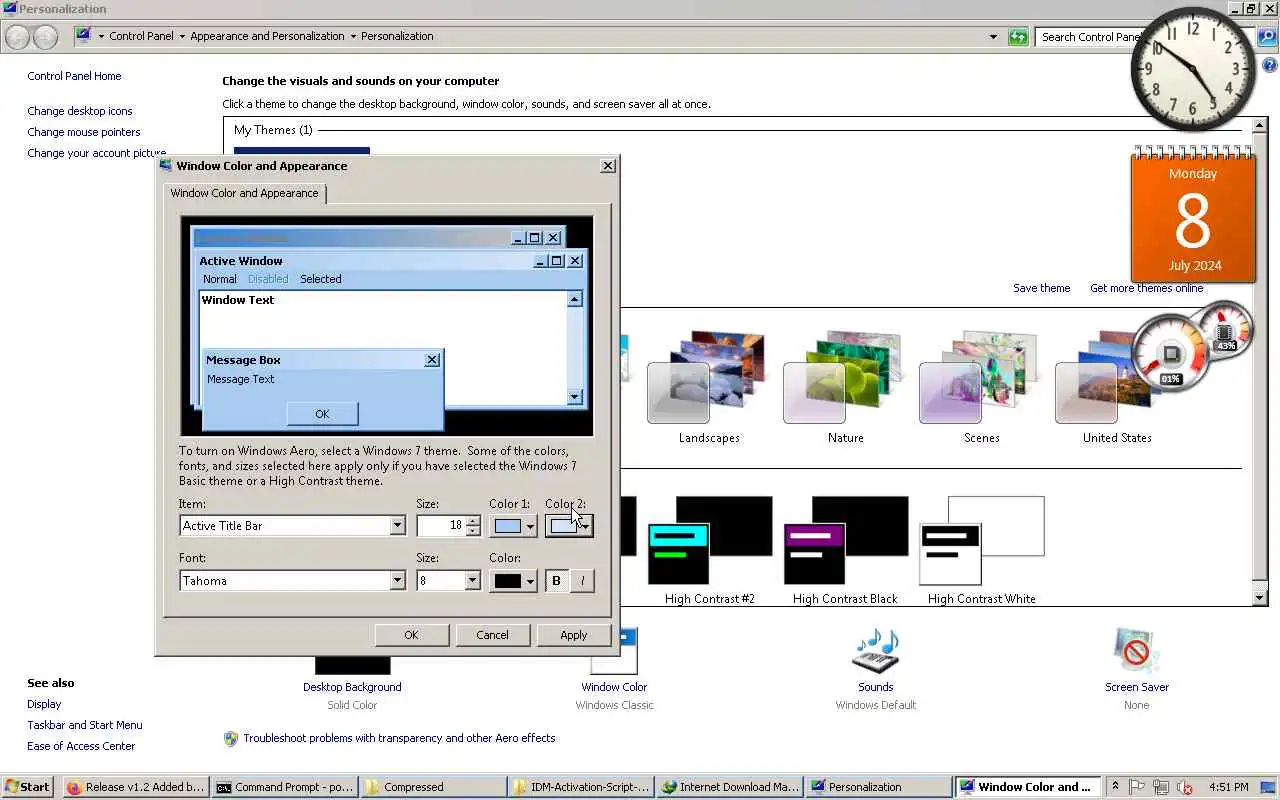This screenshot has height=800, width=1280.
Task: Click the preview window's scrollbar down arrow
Action: (x=574, y=397)
